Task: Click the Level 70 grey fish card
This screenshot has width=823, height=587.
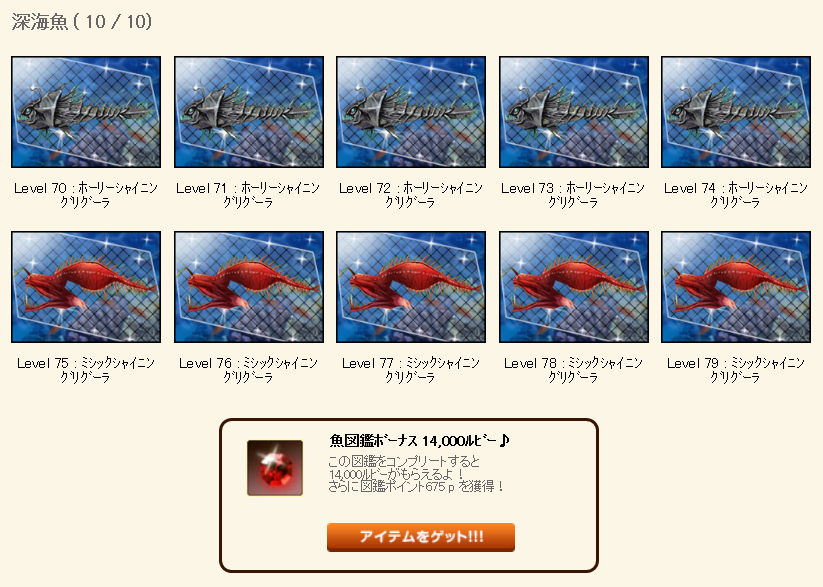Action: [x=86, y=112]
